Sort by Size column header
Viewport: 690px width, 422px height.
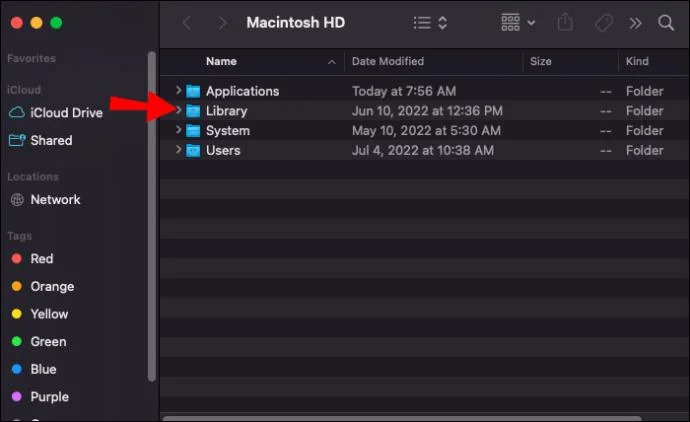click(540, 61)
